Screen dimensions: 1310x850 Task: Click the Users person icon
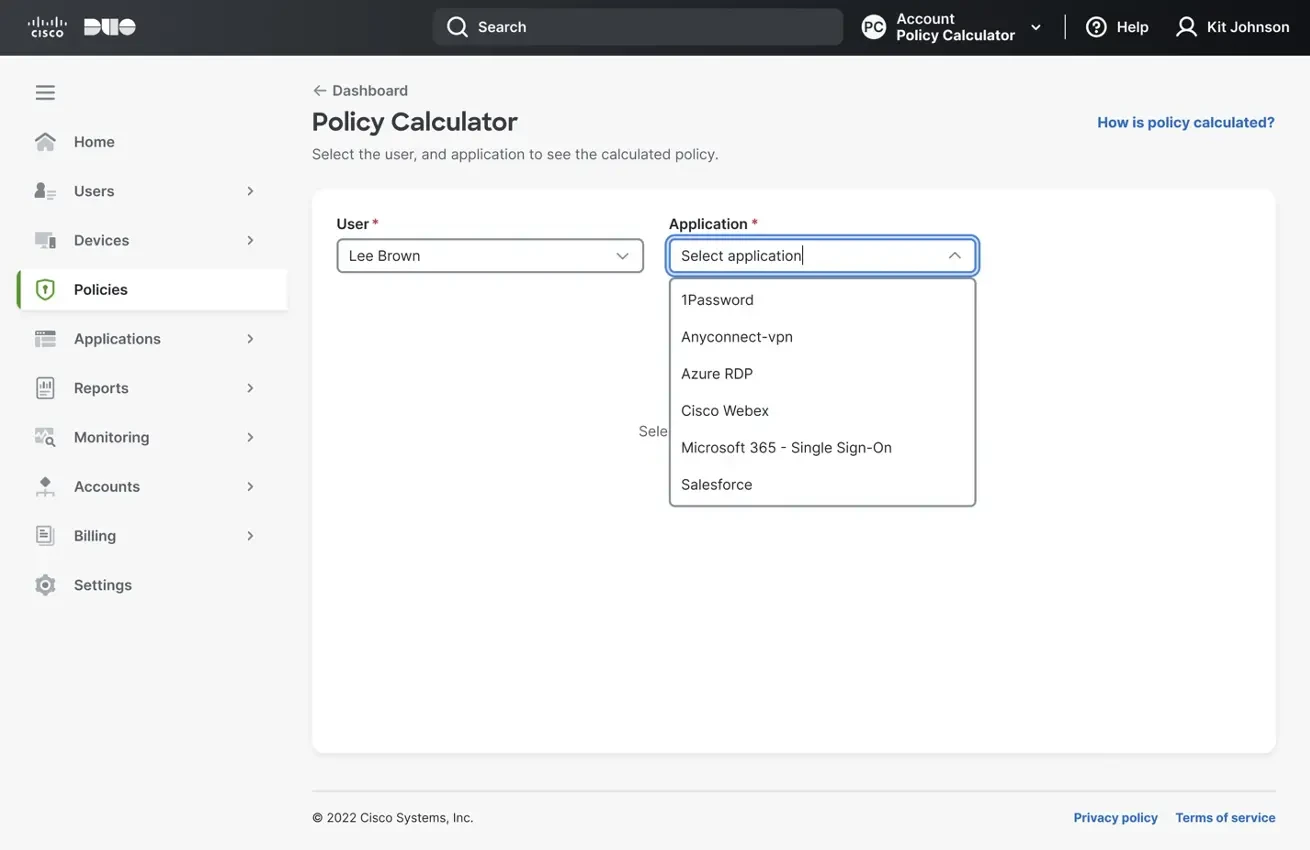[45, 190]
